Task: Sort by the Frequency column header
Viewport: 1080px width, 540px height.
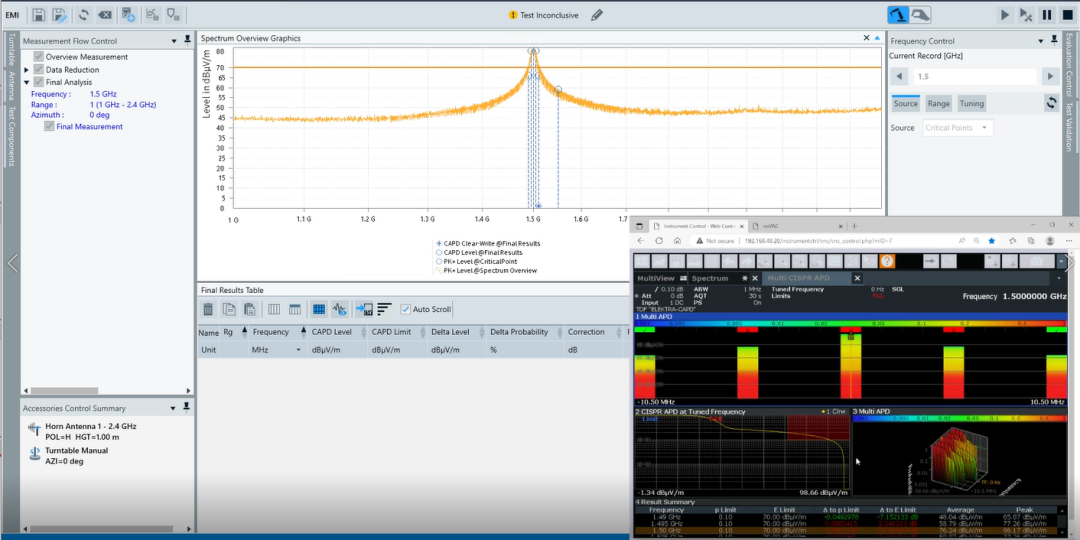Action: tap(270, 332)
